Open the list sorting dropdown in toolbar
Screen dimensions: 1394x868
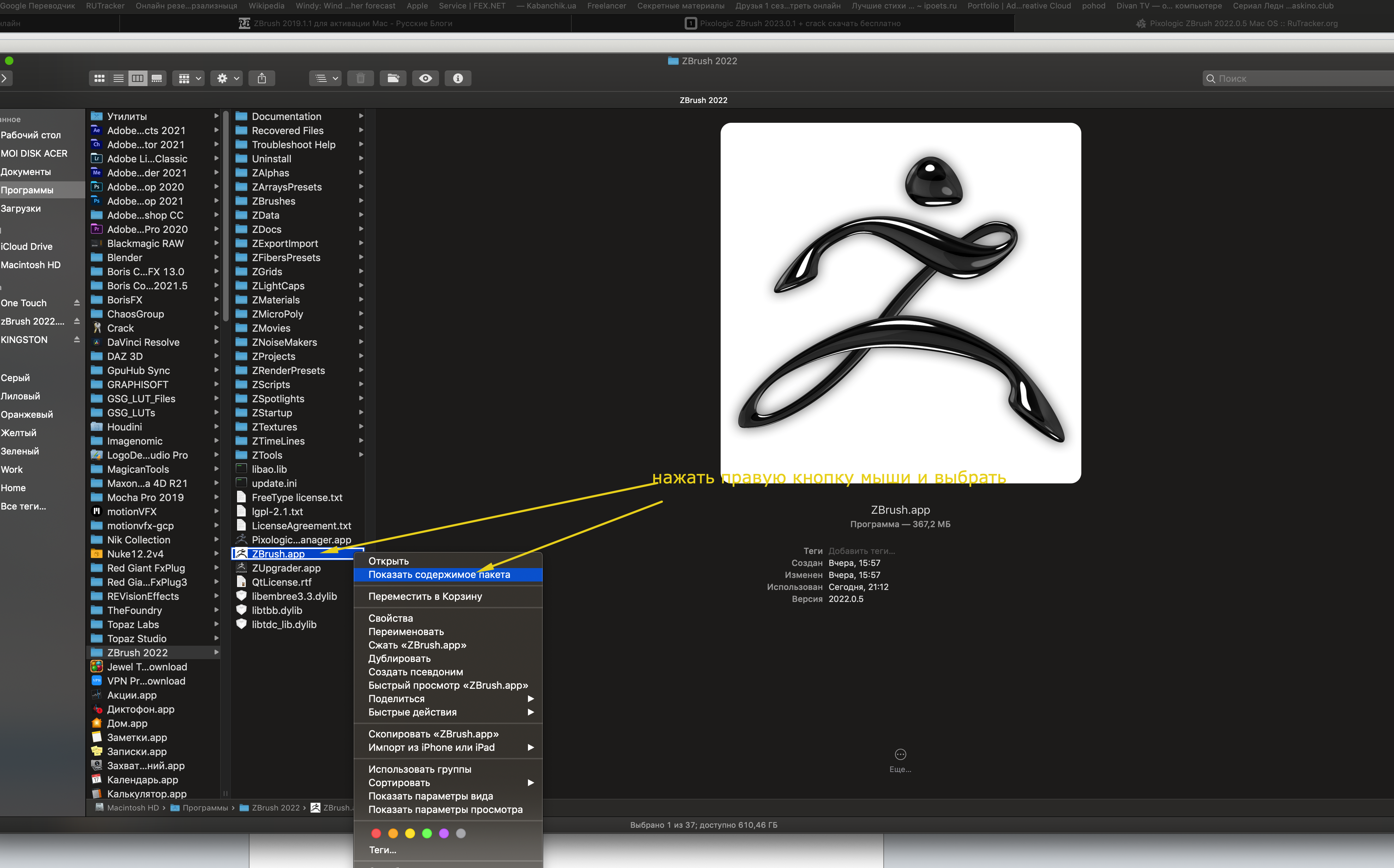click(325, 79)
